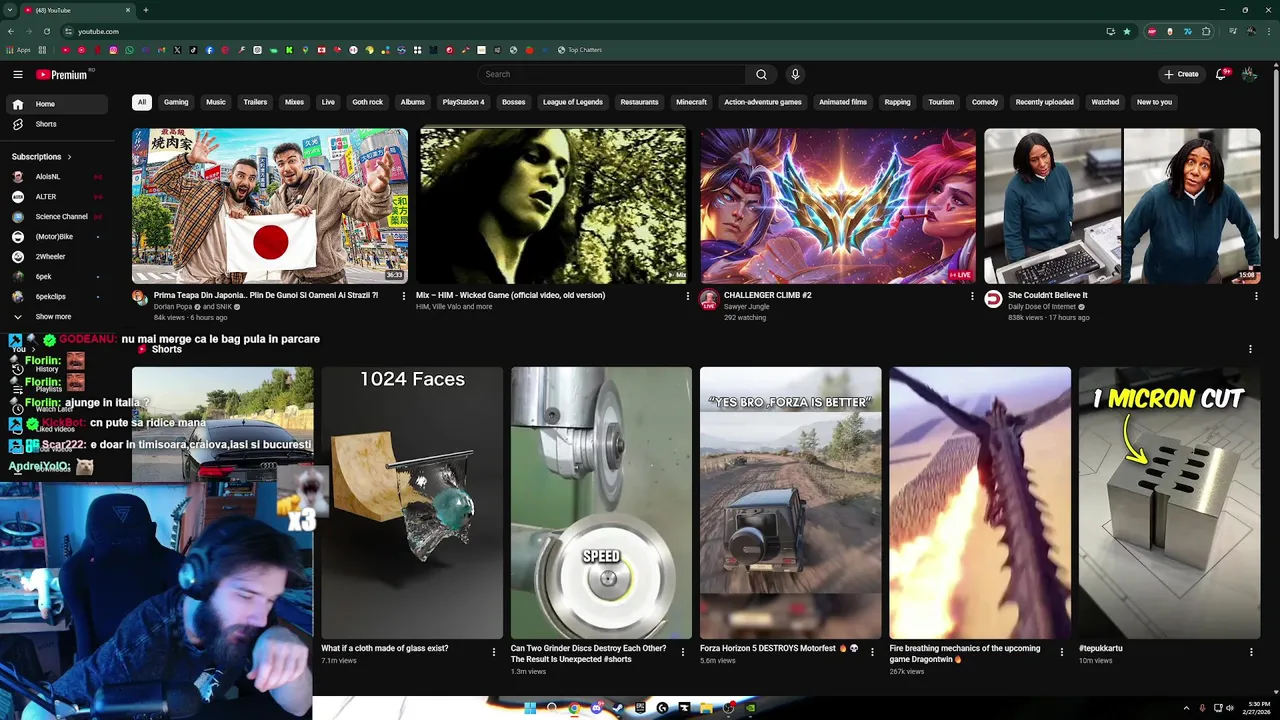Open the Top Chatters bookmark
Image resolution: width=1280 pixels, height=720 pixels.
point(580,50)
